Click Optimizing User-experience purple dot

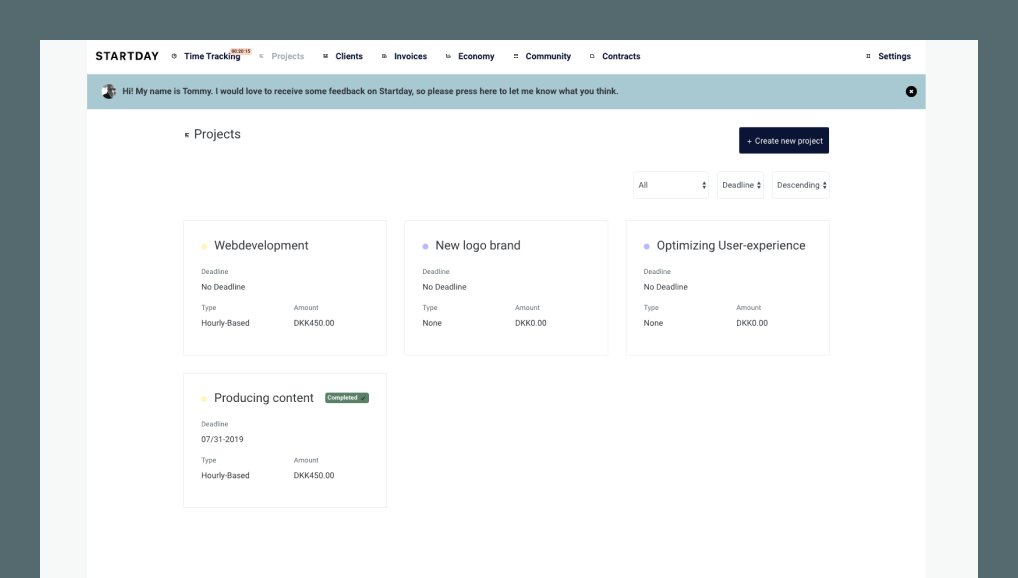tap(647, 247)
